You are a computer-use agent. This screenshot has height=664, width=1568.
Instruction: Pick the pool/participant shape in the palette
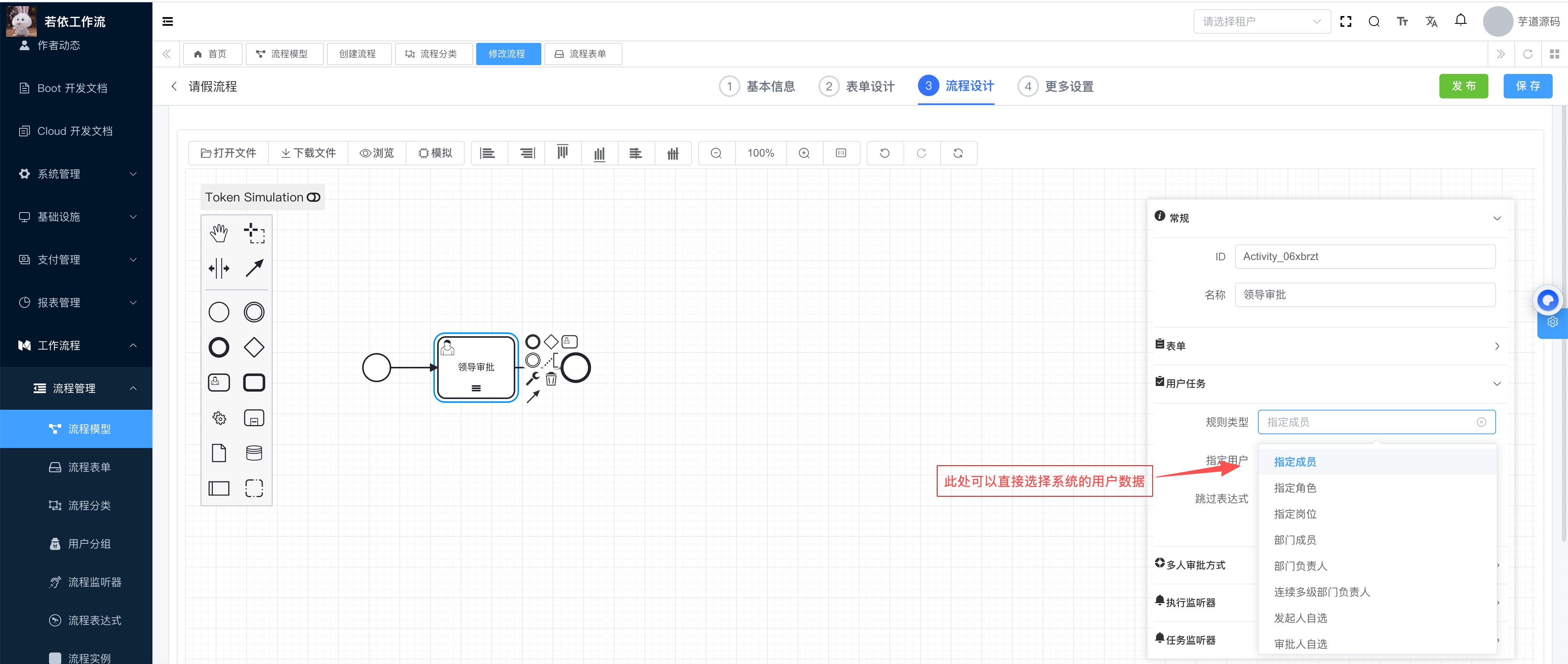pos(219,488)
